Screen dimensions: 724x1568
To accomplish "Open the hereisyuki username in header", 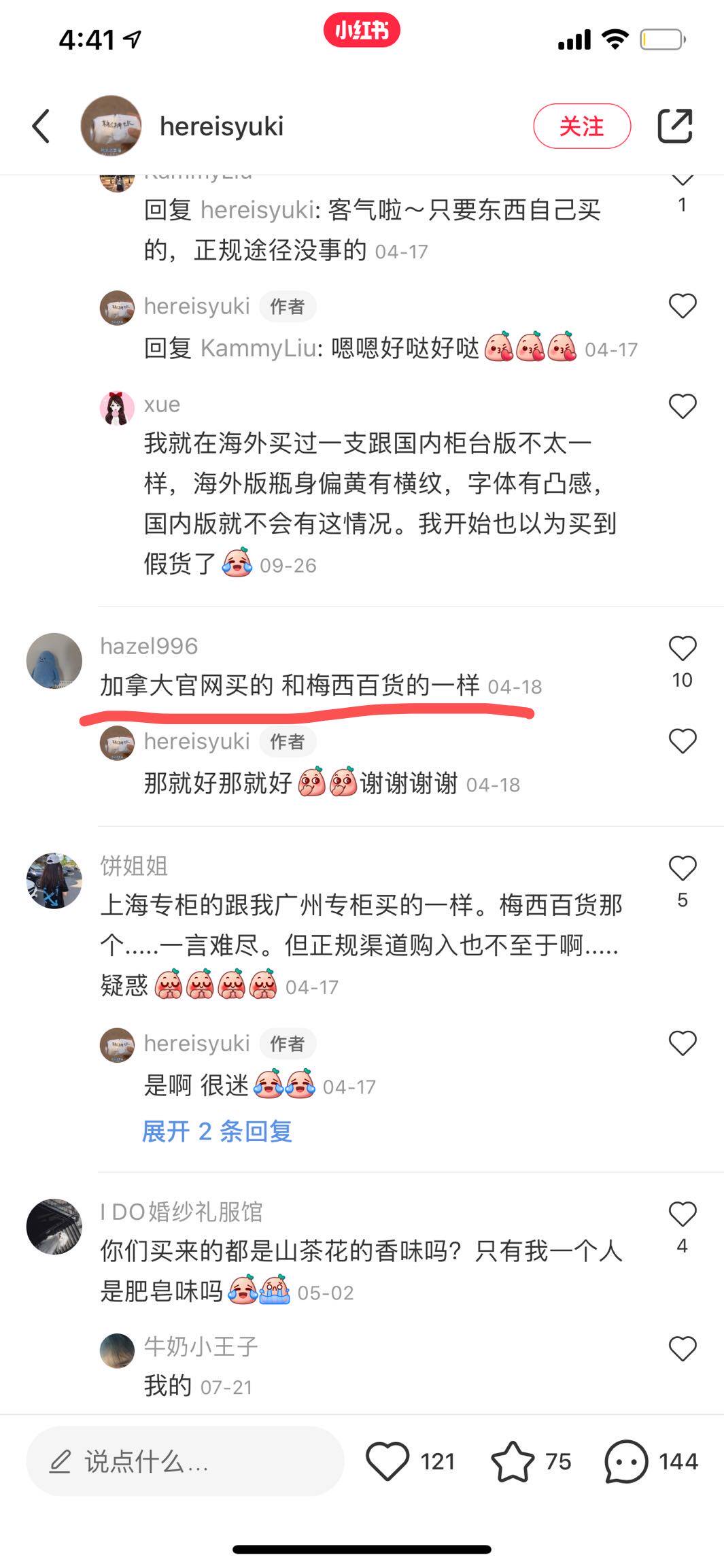I will pos(222,126).
